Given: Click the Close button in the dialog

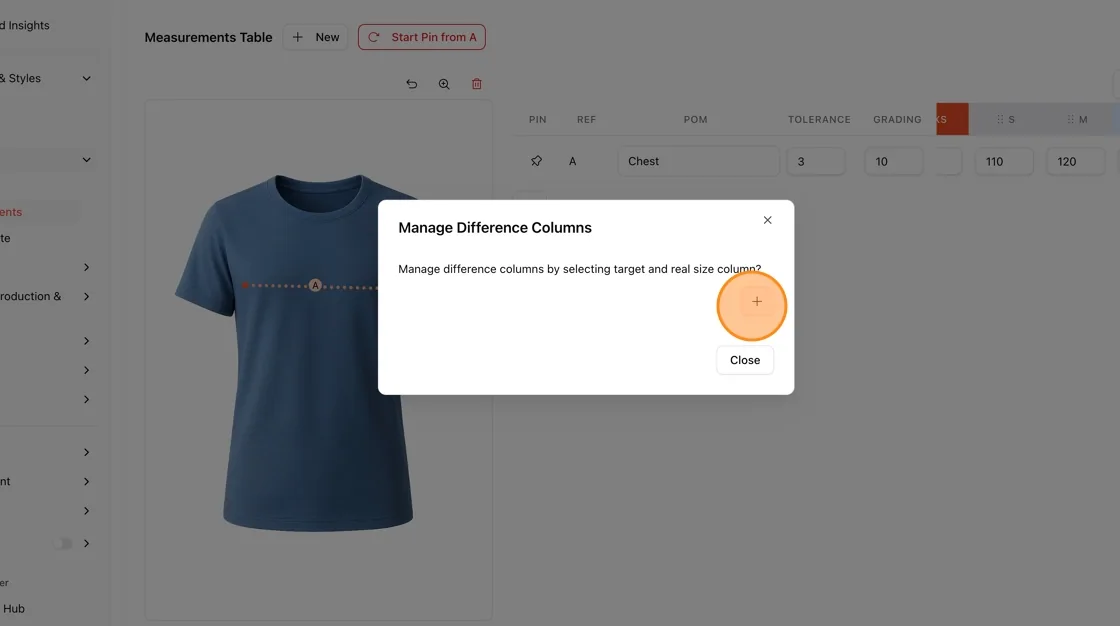Looking at the screenshot, I should click(x=745, y=360).
